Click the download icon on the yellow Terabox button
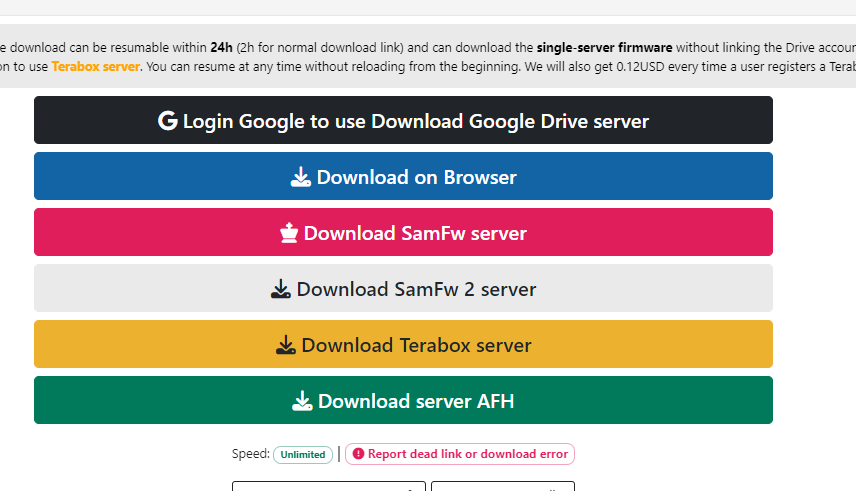The width and height of the screenshot is (856, 491). [286, 345]
